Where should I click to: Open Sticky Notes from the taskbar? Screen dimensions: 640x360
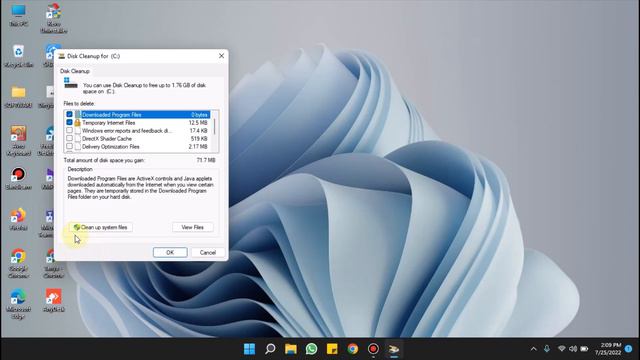pos(332,349)
